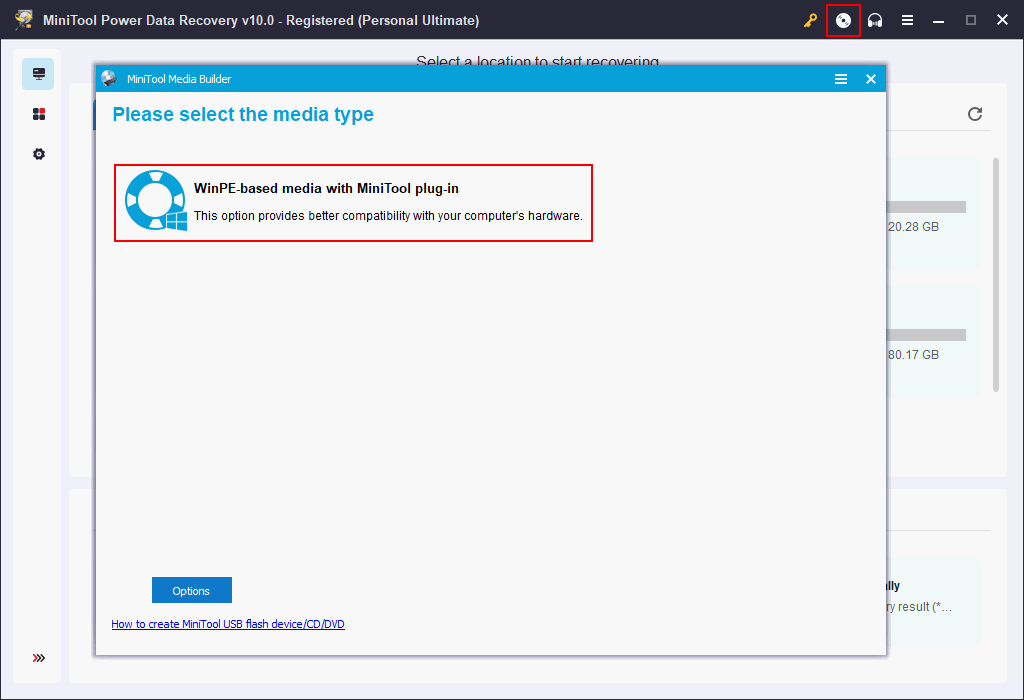Open the Media Builder hamburger menu
The height and width of the screenshot is (700, 1024).
pyautogui.click(x=840, y=79)
